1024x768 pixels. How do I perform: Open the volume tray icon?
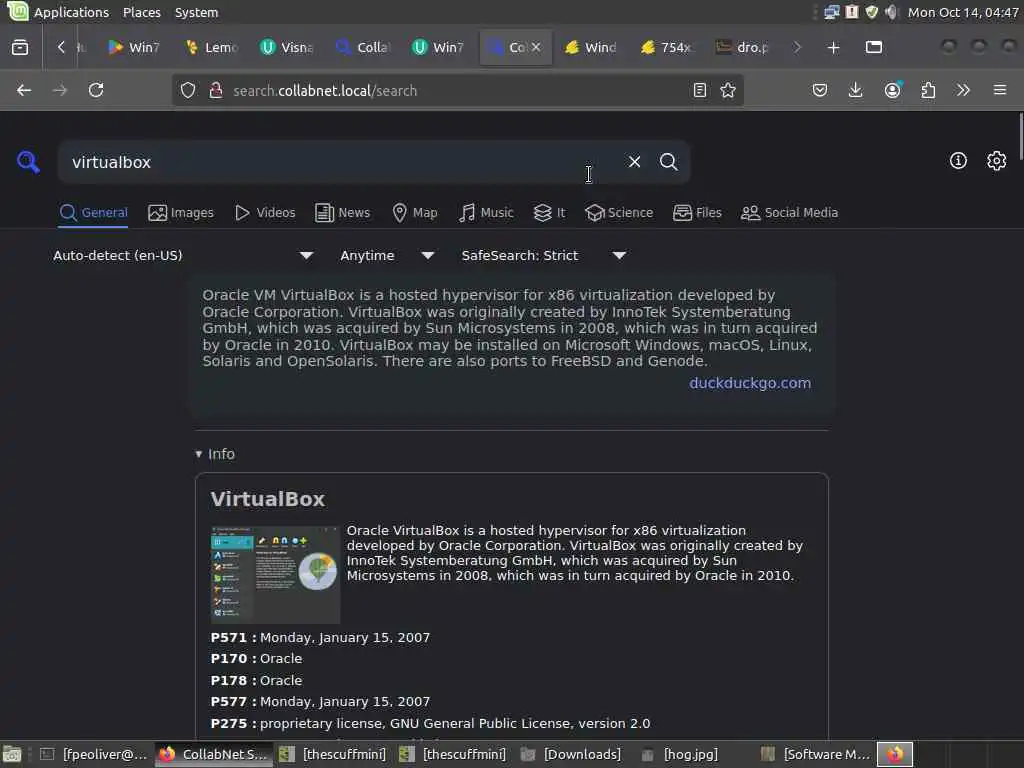point(891,12)
